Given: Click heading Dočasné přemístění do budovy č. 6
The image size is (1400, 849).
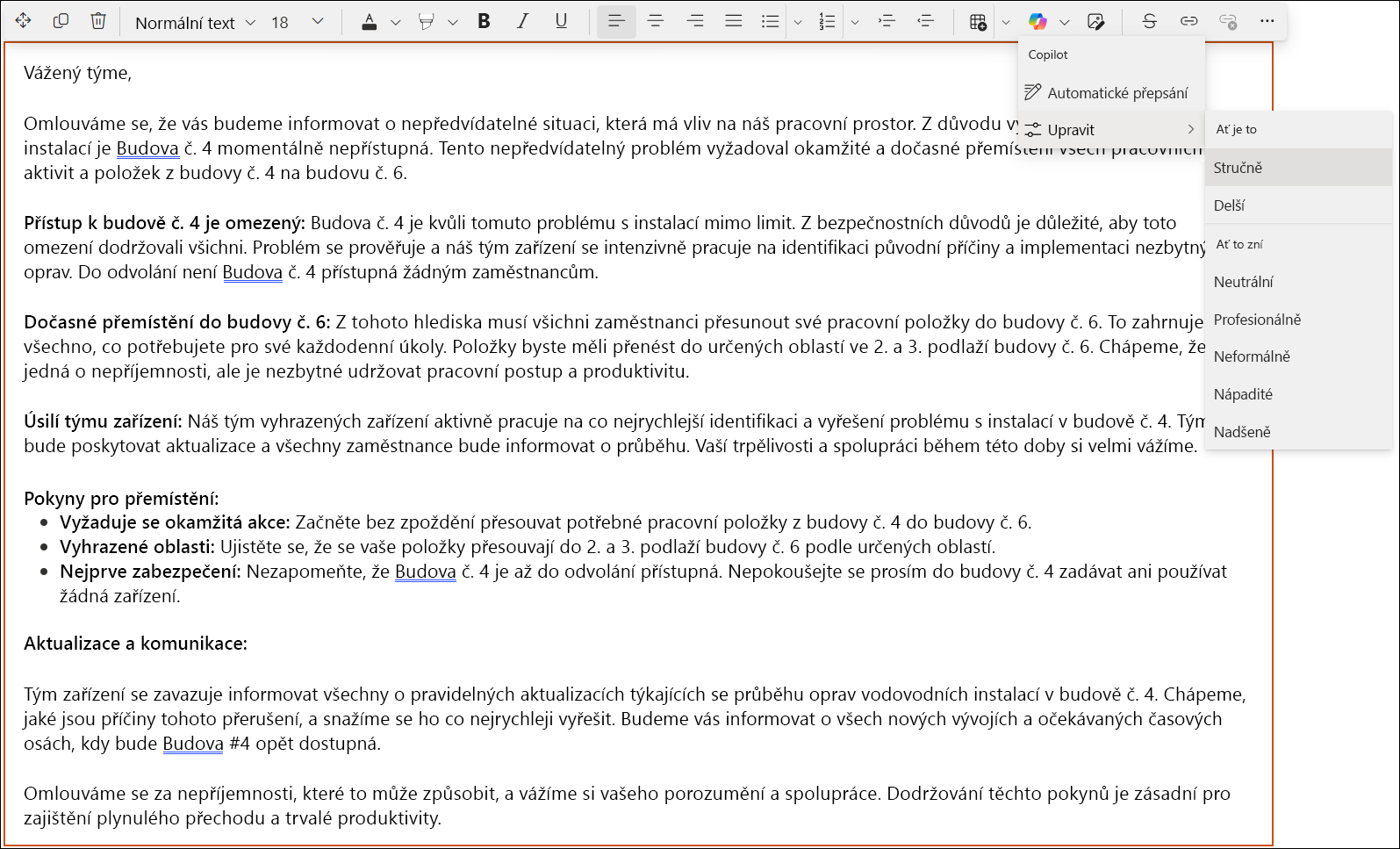Looking at the screenshot, I should 177,322.
